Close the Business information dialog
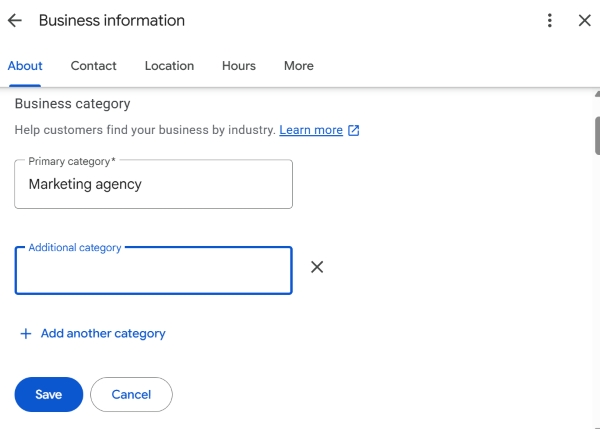The width and height of the screenshot is (600, 429). tap(585, 20)
